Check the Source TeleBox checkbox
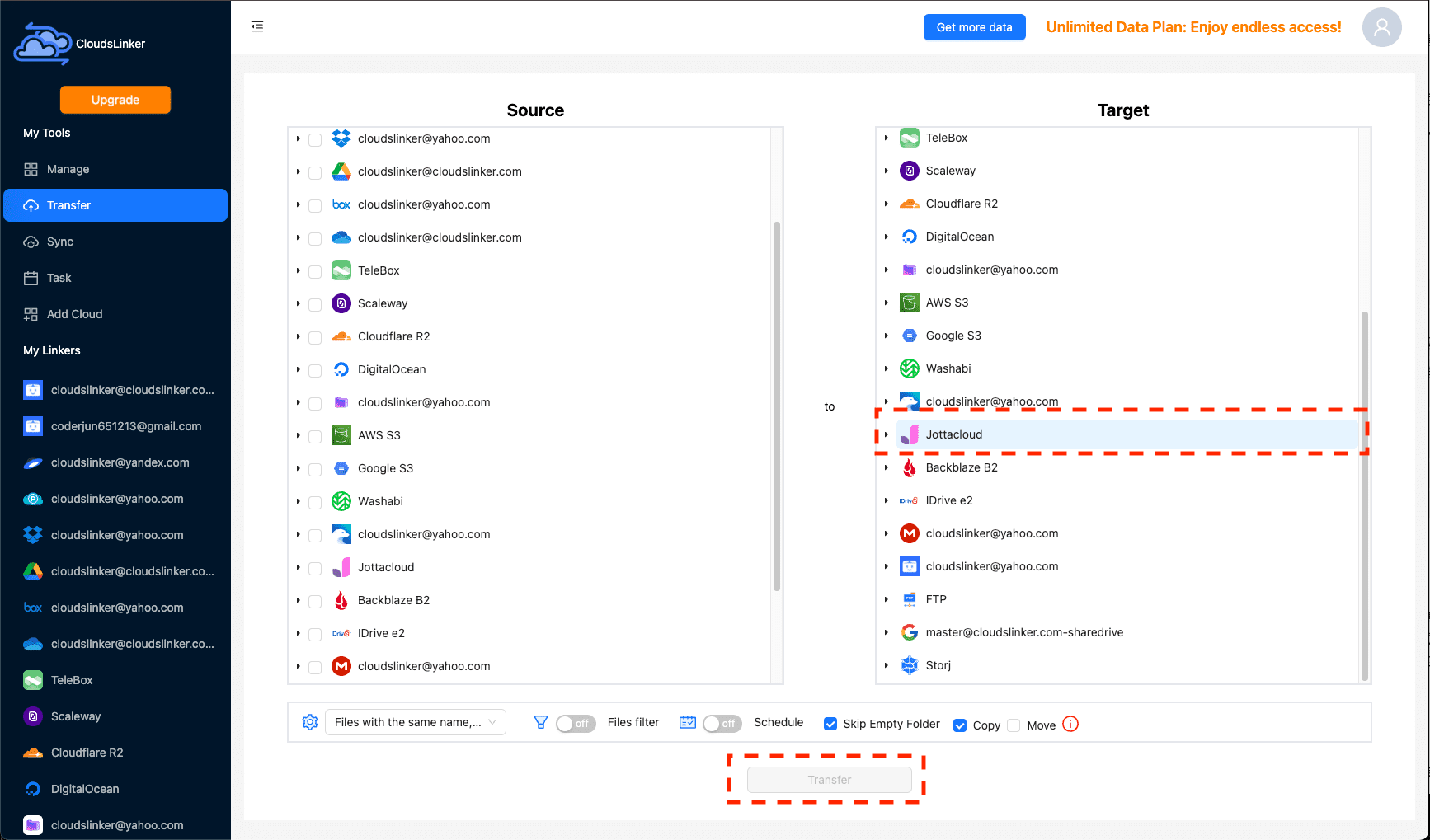Screen dimensions: 1430x840 coord(315,272)
